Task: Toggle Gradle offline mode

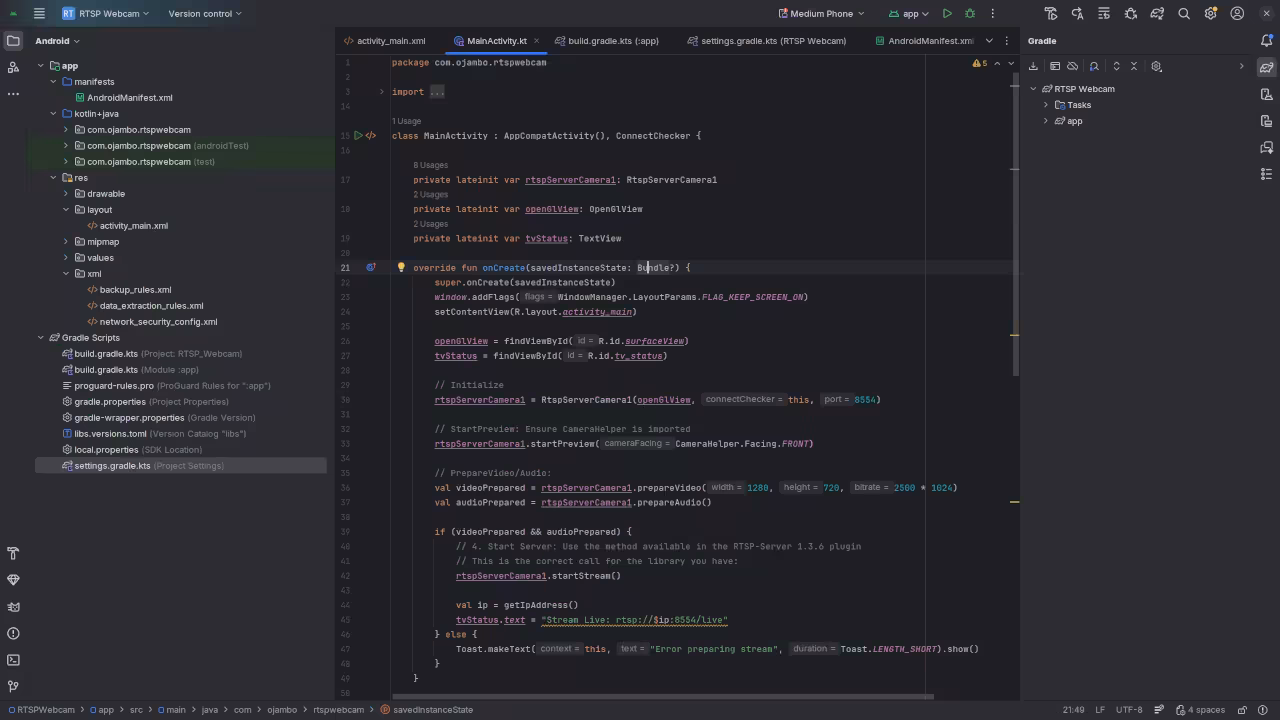Action: (x=1073, y=66)
